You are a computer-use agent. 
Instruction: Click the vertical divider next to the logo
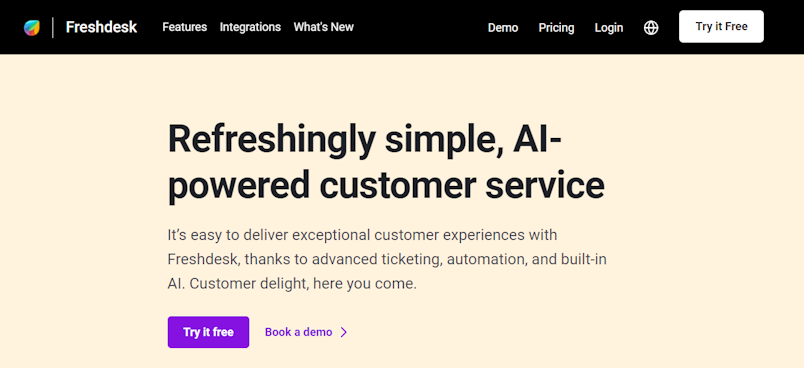click(53, 27)
